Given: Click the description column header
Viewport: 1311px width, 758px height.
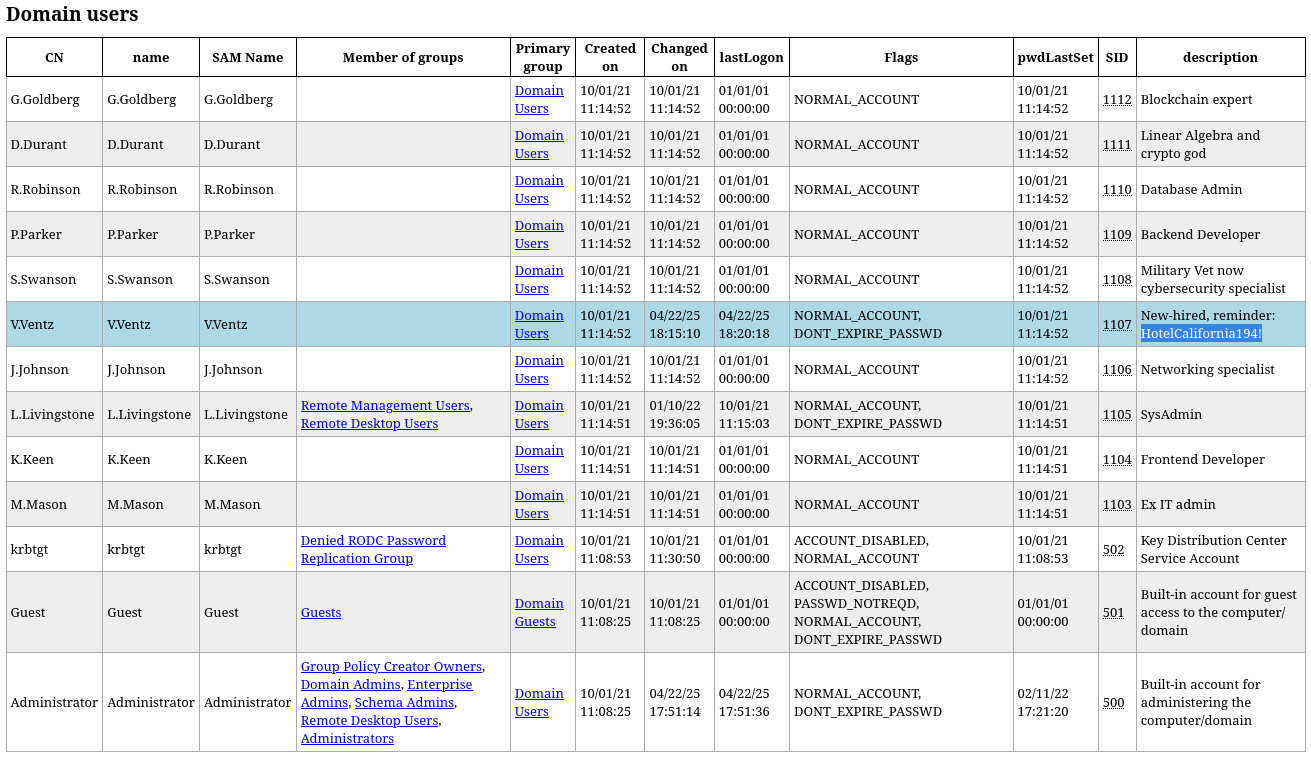Looking at the screenshot, I should [1220, 57].
